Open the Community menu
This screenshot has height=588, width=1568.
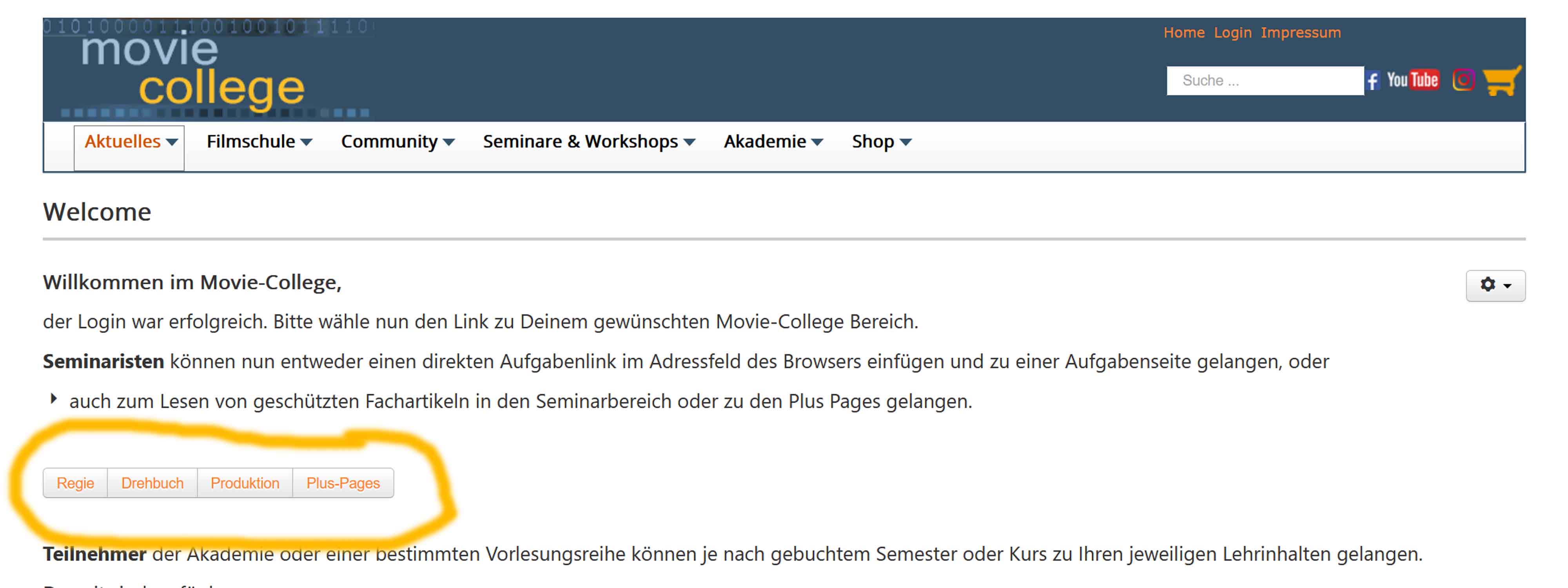tap(397, 142)
